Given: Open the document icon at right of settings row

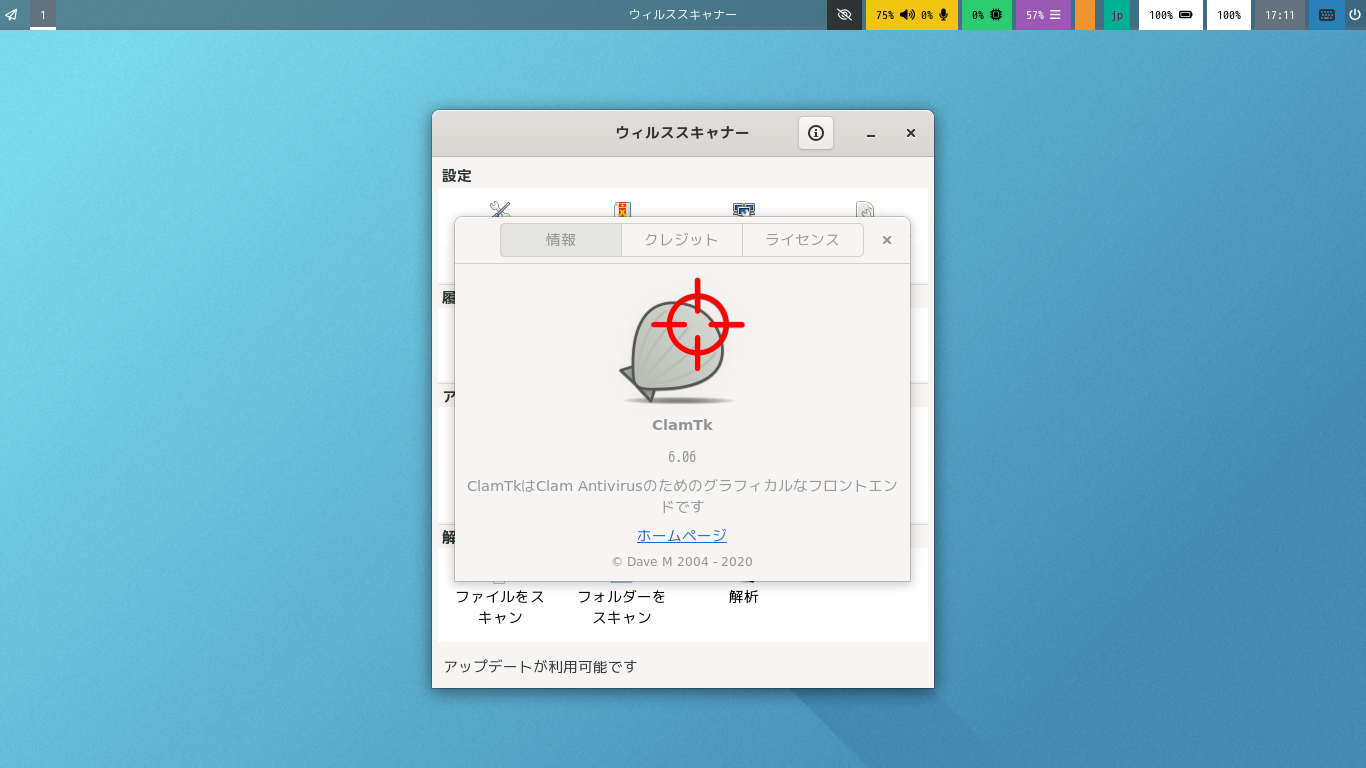Looking at the screenshot, I should click(x=865, y=209).
